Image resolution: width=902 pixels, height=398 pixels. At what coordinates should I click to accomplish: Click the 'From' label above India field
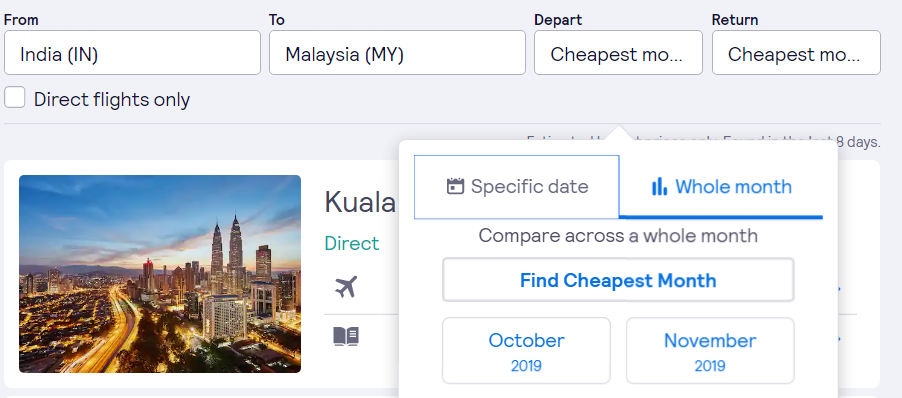pyautogui.click(x=21, y=20)
